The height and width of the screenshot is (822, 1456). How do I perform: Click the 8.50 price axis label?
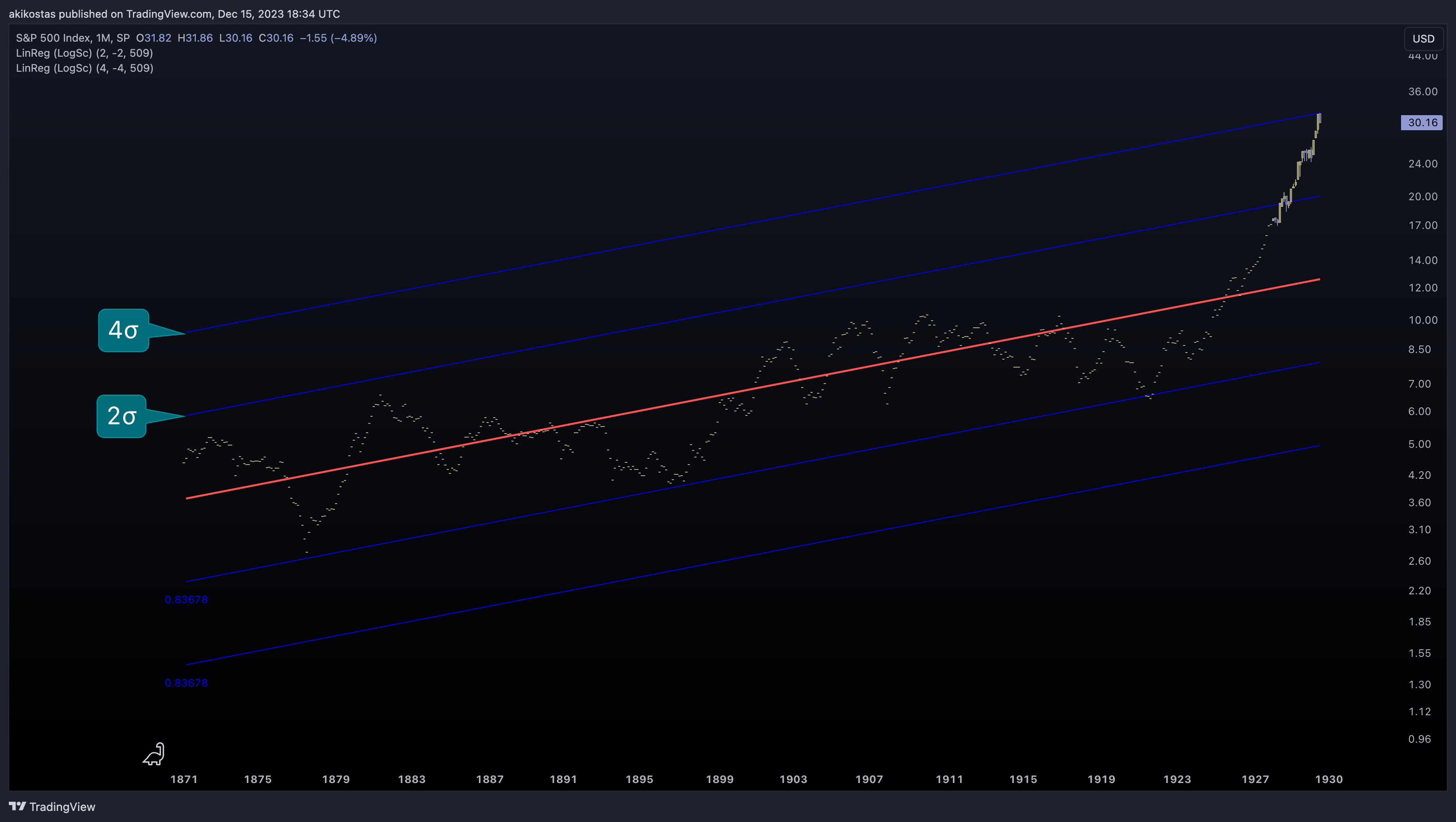click(x=1419, y=349)
